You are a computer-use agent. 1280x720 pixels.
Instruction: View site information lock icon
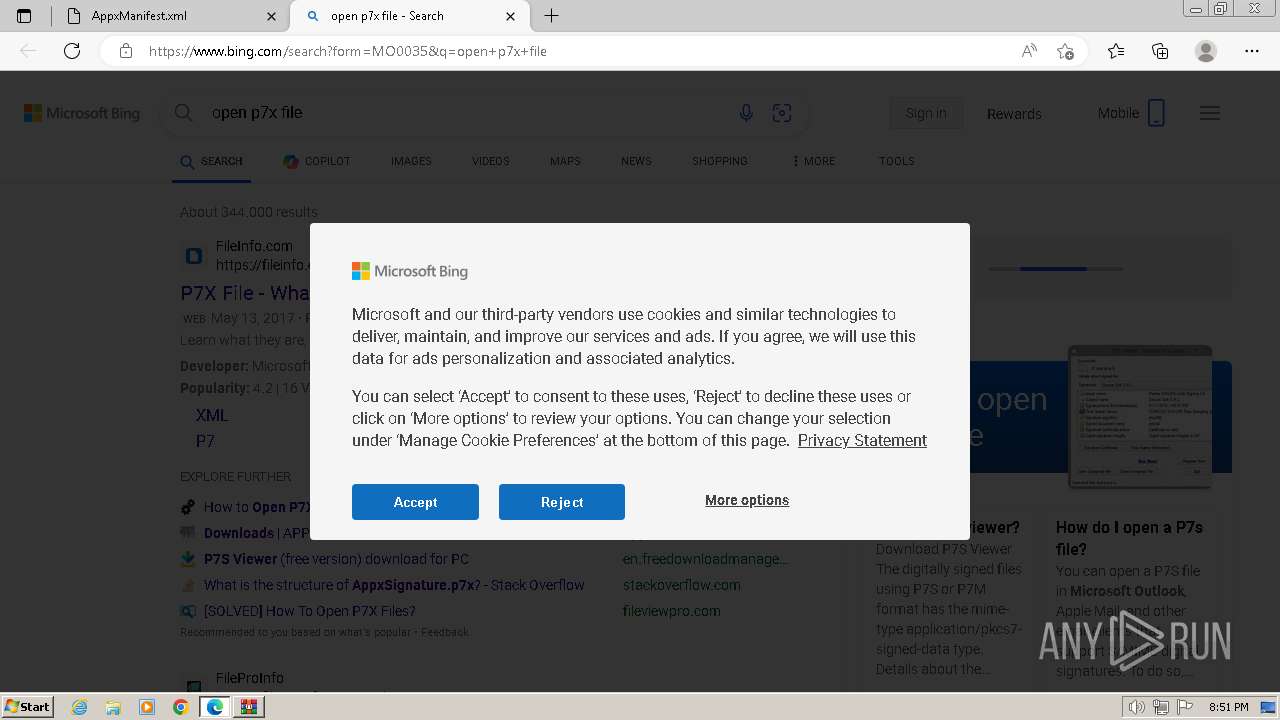click(126, 51)
